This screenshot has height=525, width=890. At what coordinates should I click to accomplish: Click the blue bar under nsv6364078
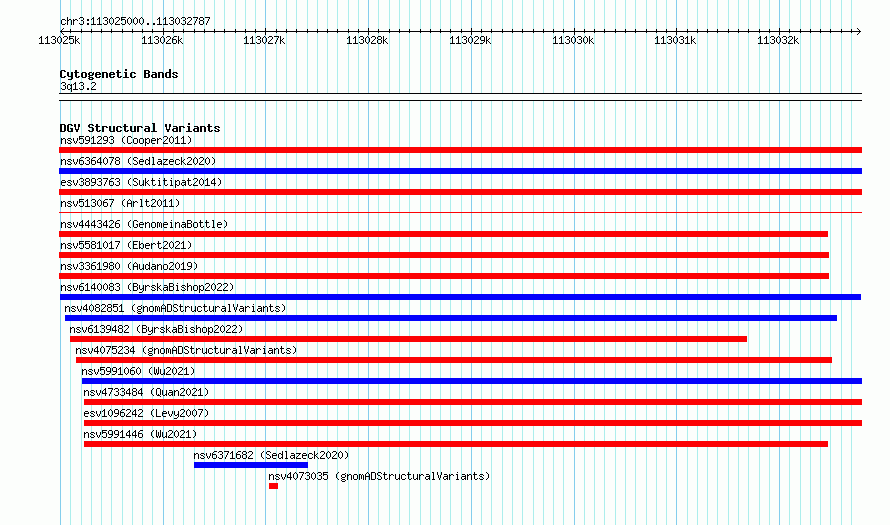pos(460,171)
